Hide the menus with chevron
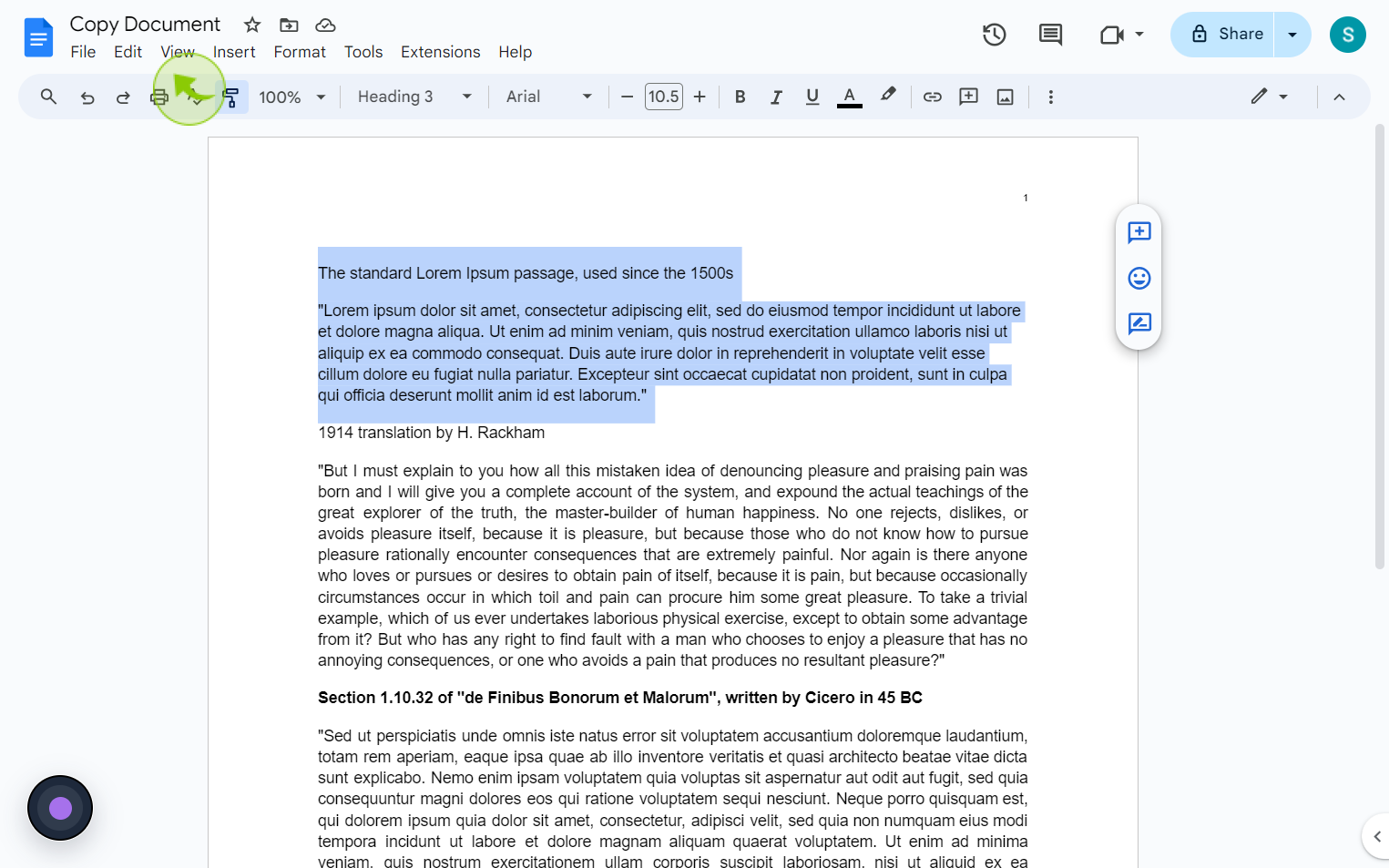 [x=1339, y=97]
